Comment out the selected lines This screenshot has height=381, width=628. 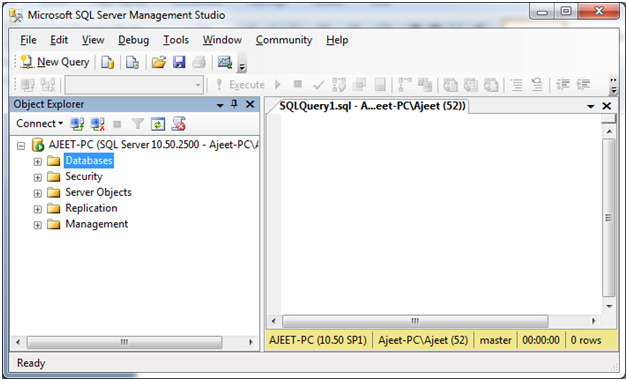(x=517, y=85)
